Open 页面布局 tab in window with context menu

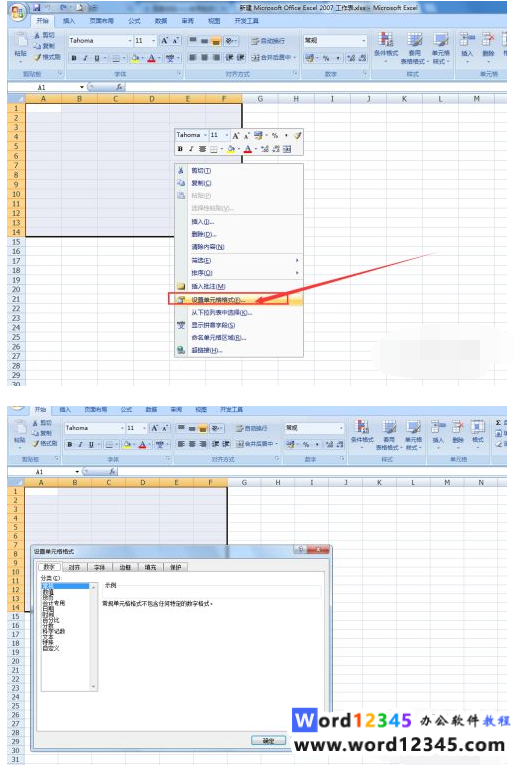pyautogui.click(x=101, y=21)
